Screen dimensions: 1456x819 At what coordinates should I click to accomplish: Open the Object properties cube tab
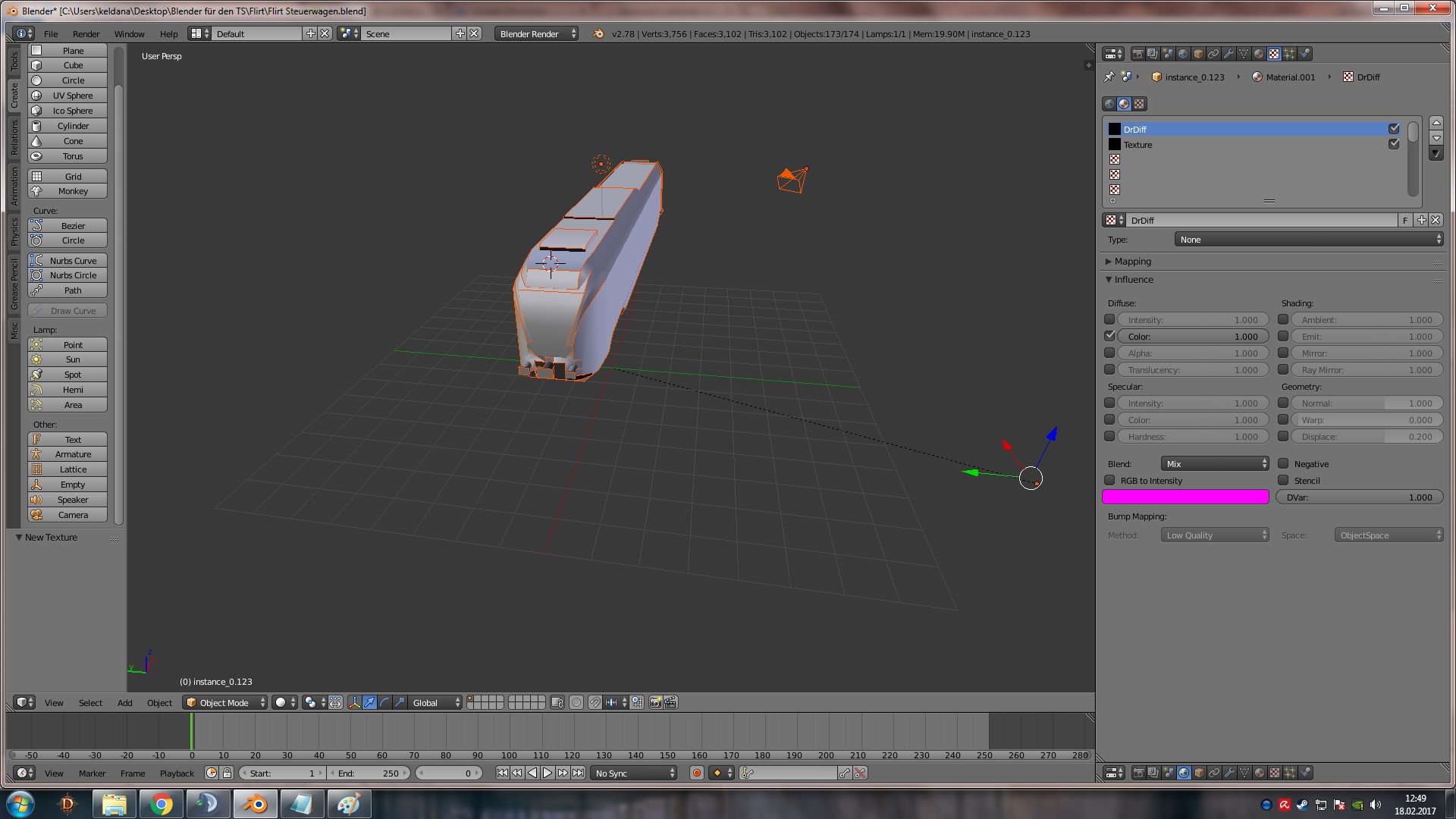(x=1198, y=54)
